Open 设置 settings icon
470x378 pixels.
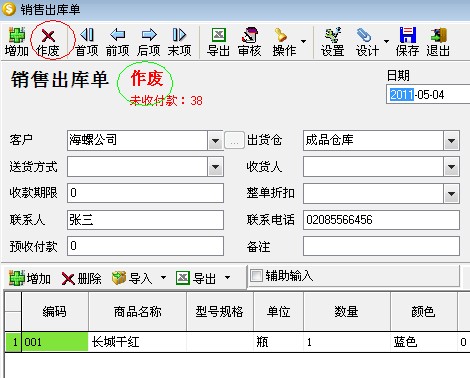(x=332, y=42)
